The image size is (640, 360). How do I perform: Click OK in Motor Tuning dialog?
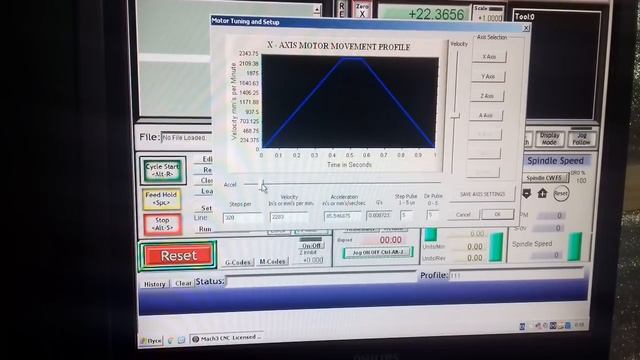coord(498,214)
